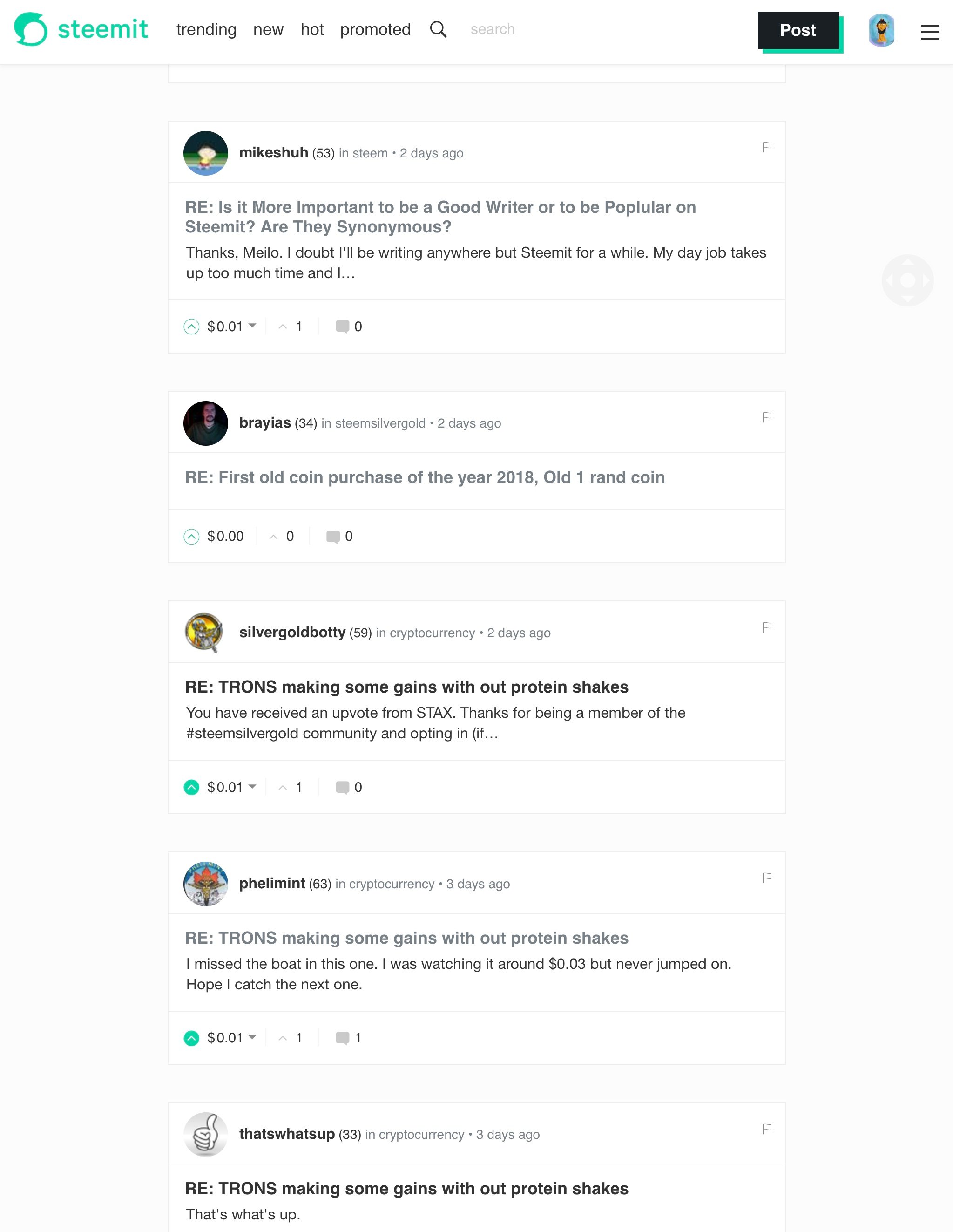
Task: Expand payout details on silvergoldbotty's comment
Action: click(252, 786)
